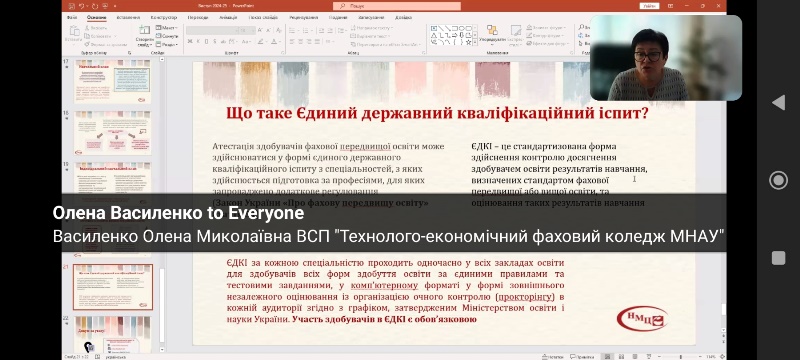Click the Скинути (Reset) slide button
The height and width of the screenshot is (360, 800).
pos(167,36)
